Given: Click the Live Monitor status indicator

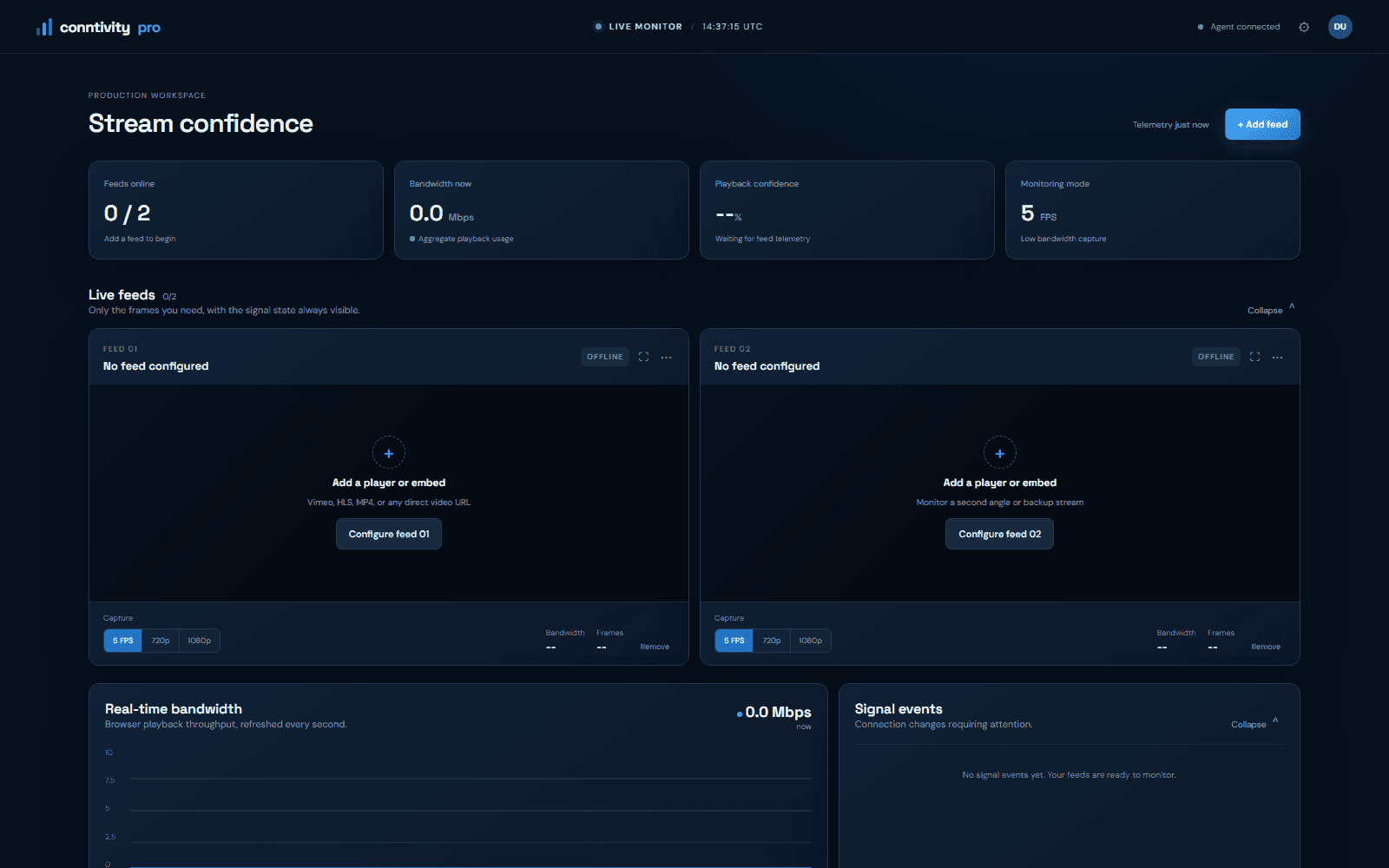Looking at the screenshot, I should click(638, 27).
